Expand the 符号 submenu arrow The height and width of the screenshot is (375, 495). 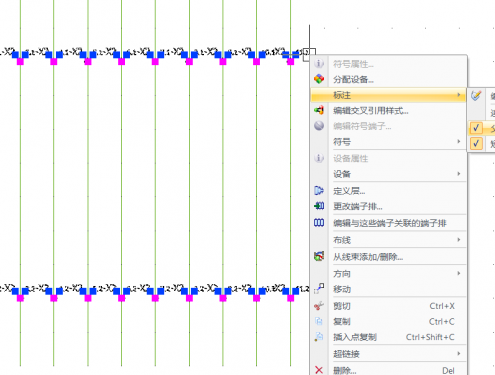point(459,142)
